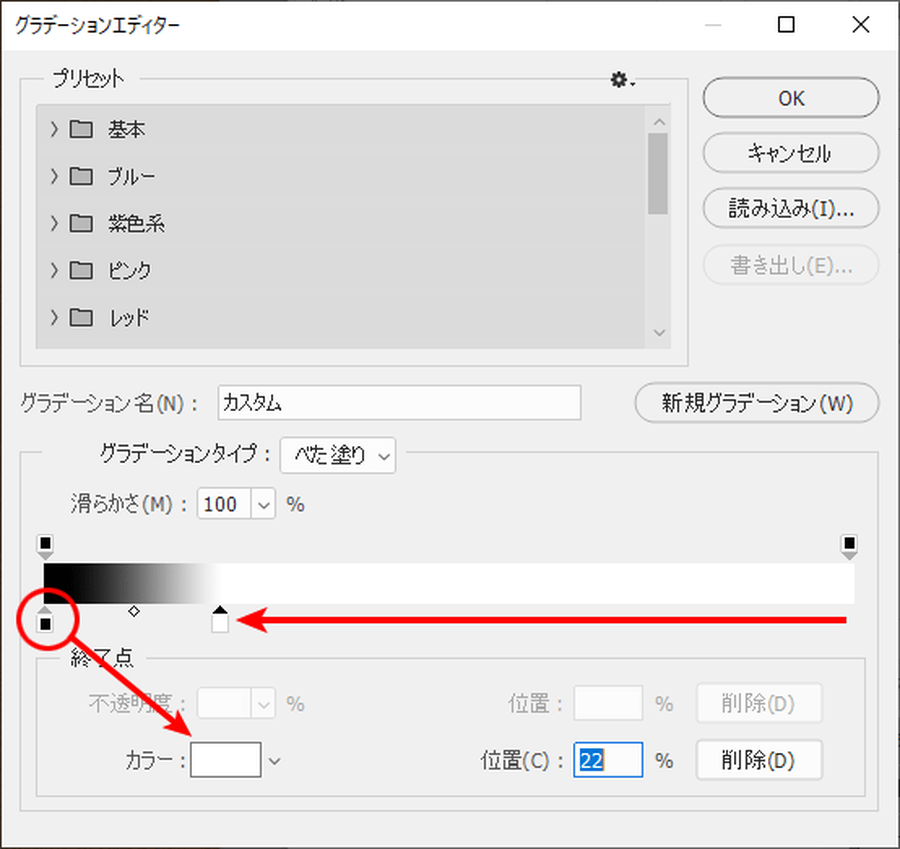Open the 滑らかさ value dropdown arrow

(x=263, y=505)
